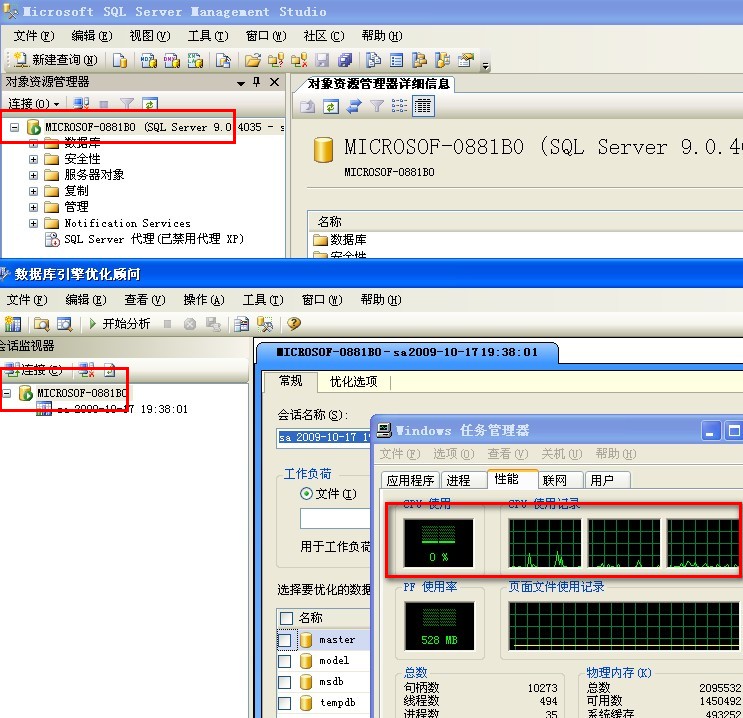Screen dimensions: 743x718
Task: Click the 会话名称 input field
Action: 324,437
